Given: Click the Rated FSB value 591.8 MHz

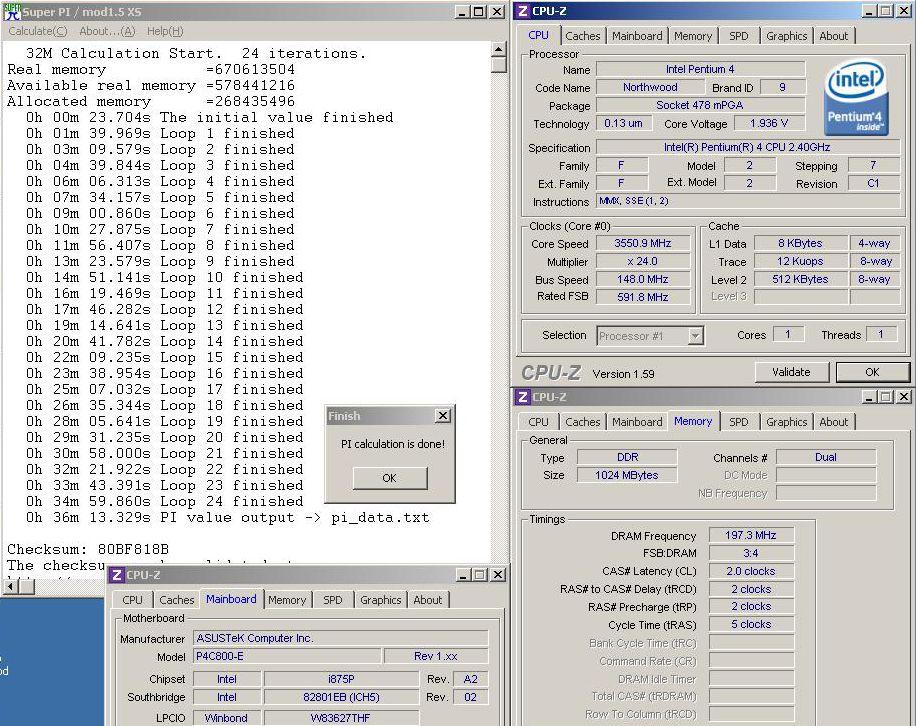Looking at the screenshot, I should point(642,297).
